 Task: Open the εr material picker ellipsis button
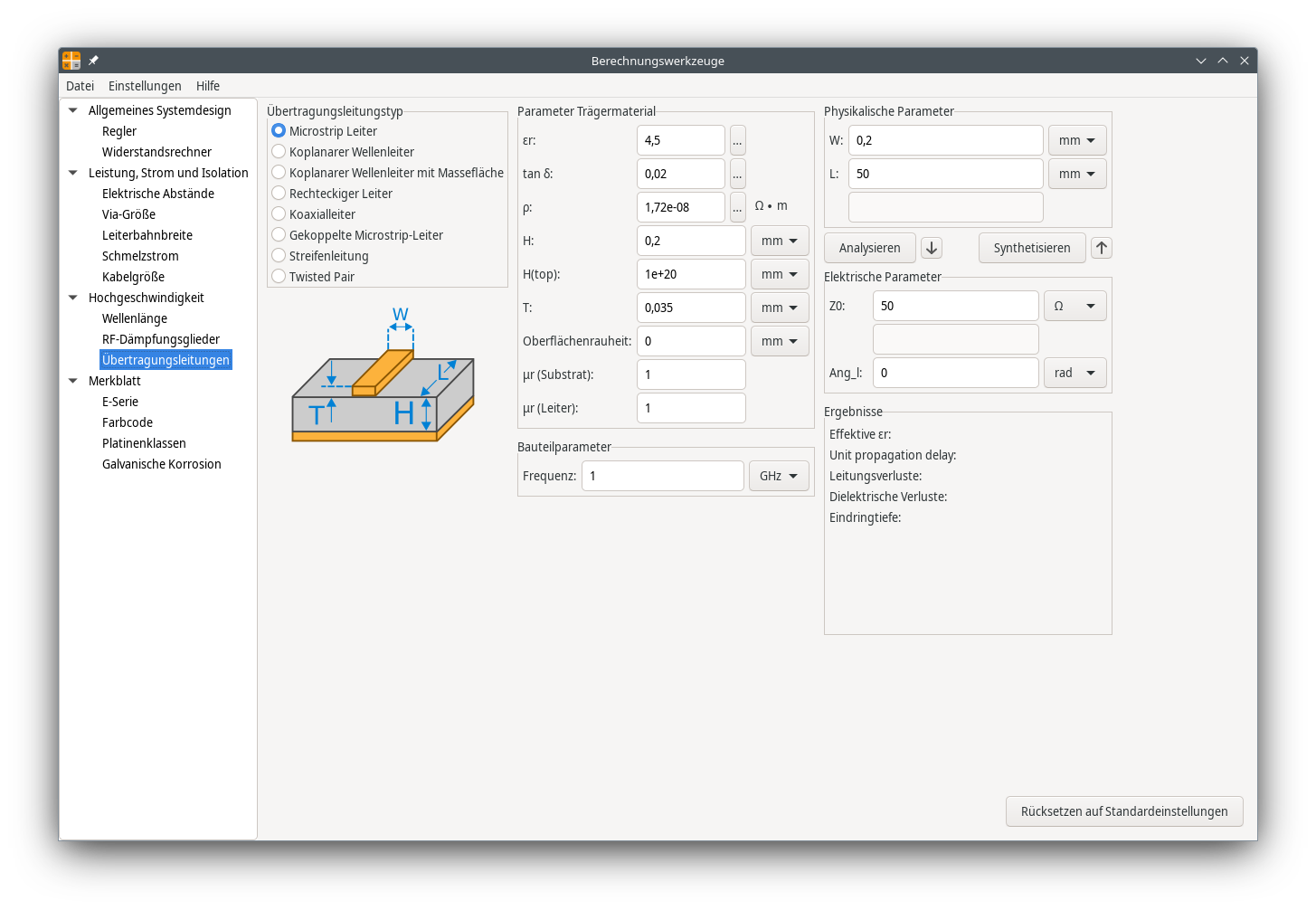coord(738,141)
